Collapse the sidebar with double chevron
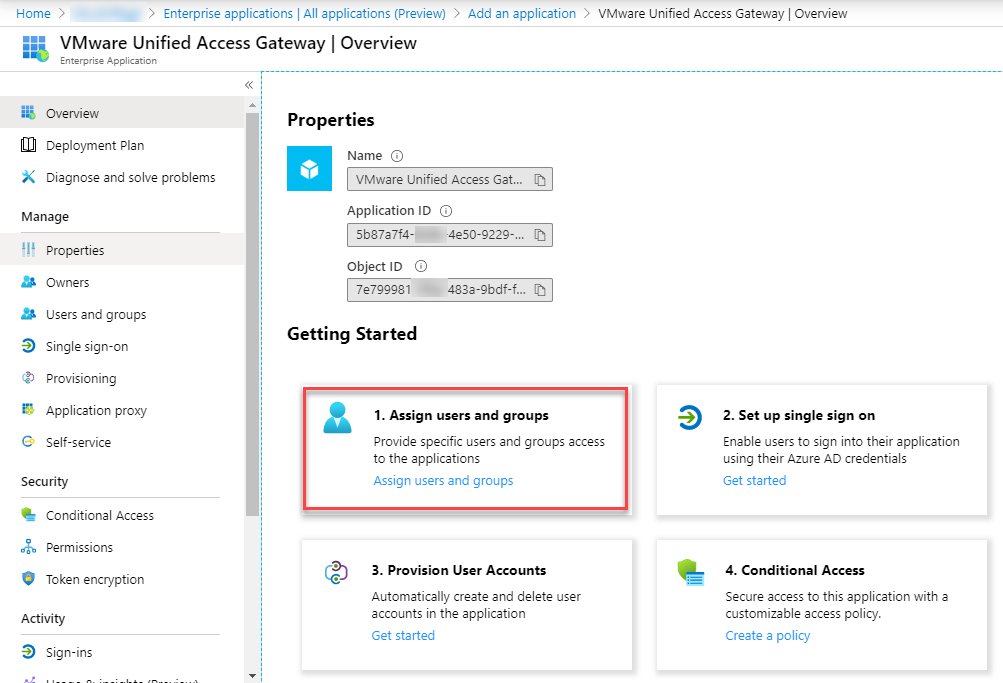Image resolution: width=1003 pixels, height=683 pixels. click(x=249, y=84)
